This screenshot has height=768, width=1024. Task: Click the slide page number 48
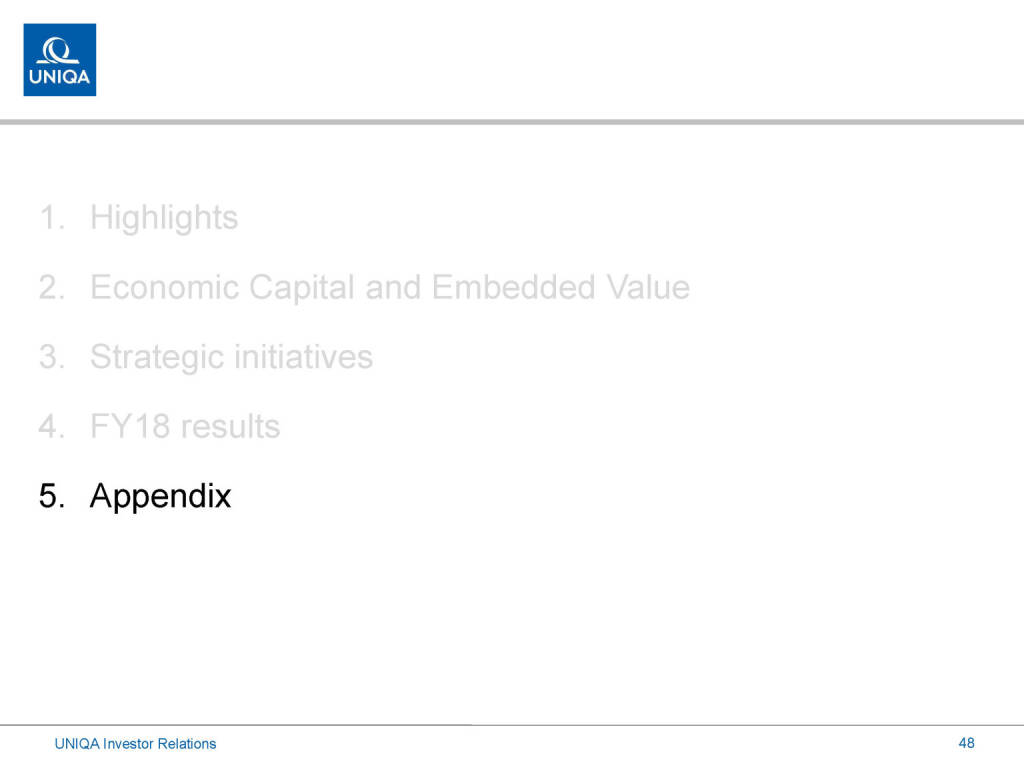coord(966,742)
